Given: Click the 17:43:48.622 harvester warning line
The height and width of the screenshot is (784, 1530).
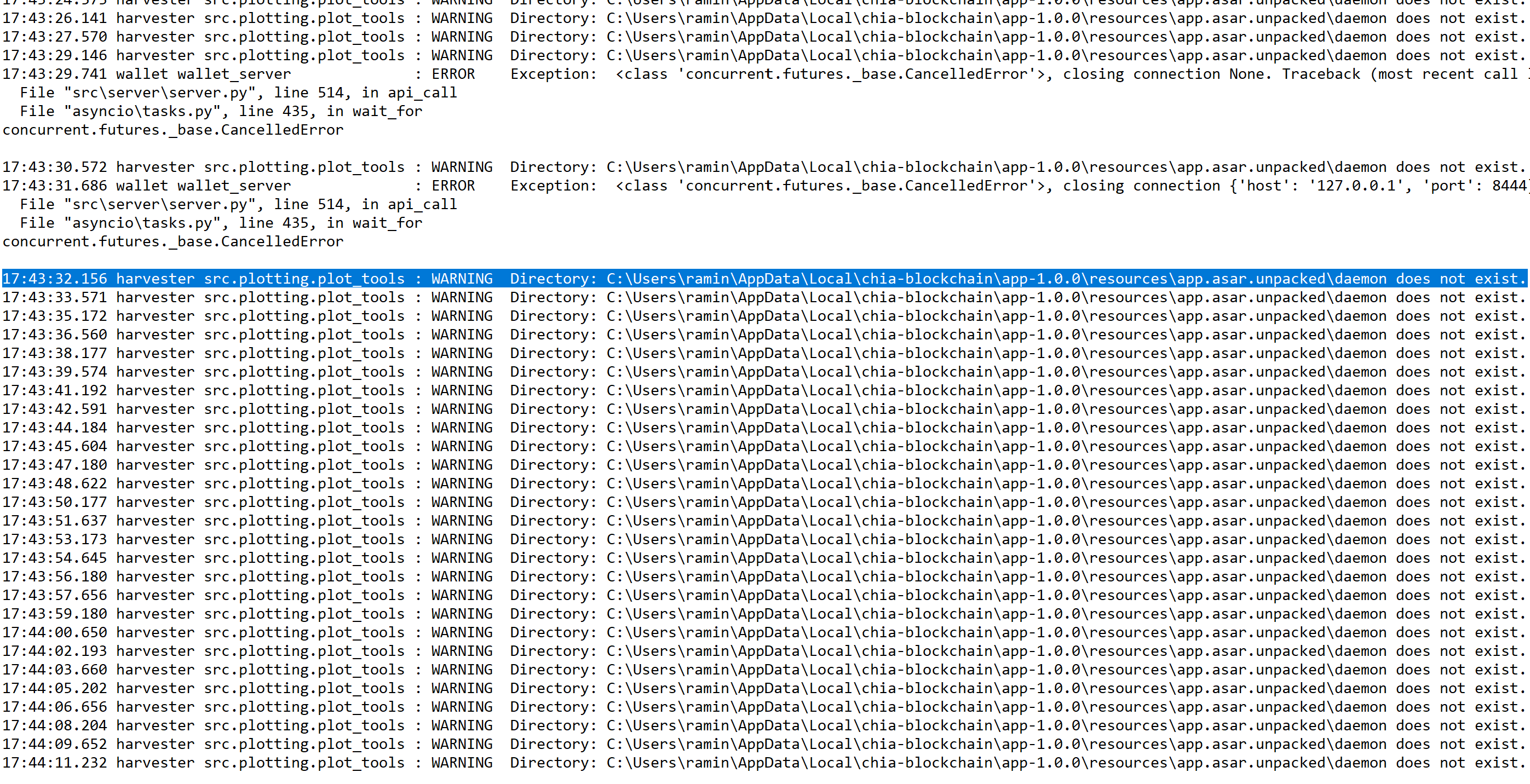Looking at the screenshot, I should [764, 483].
